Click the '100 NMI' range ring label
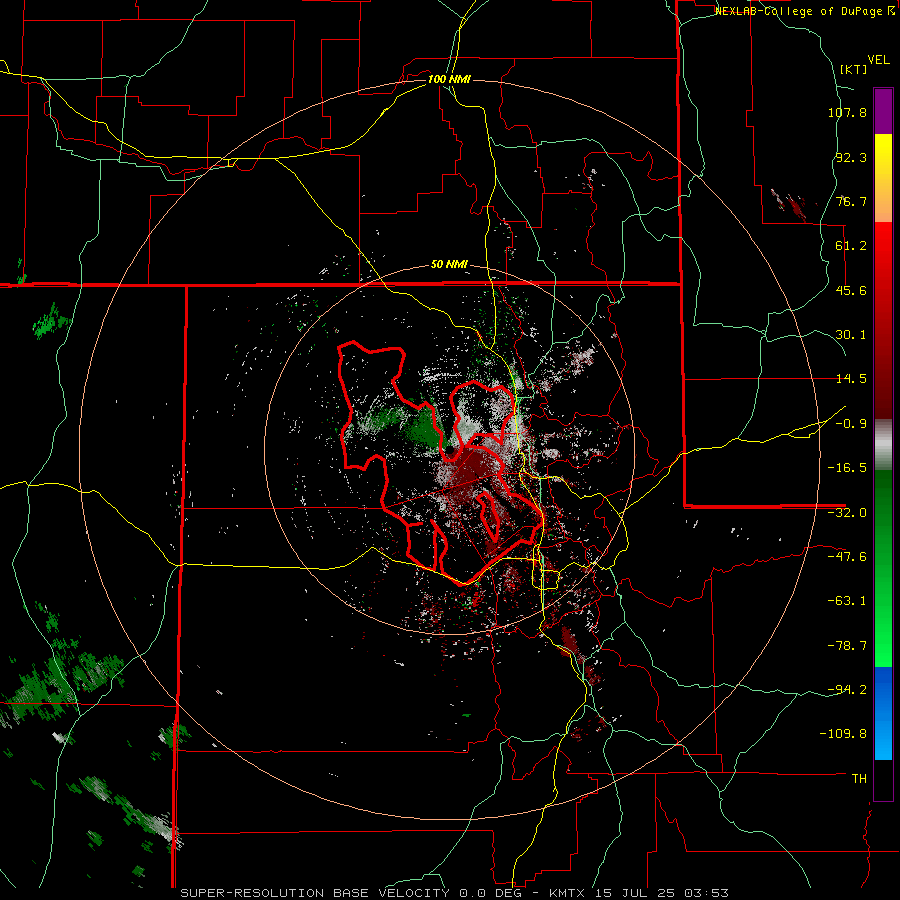 tap(449, 79)
